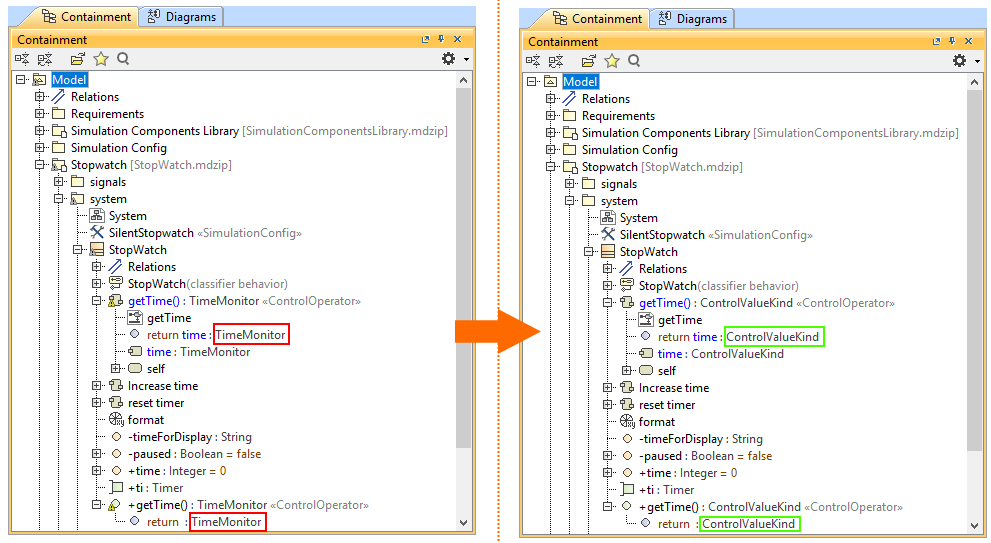Click collapse-all tree icon in right toolbar
Viewport: 991px width, 543px height.
[x=556, y=61]
